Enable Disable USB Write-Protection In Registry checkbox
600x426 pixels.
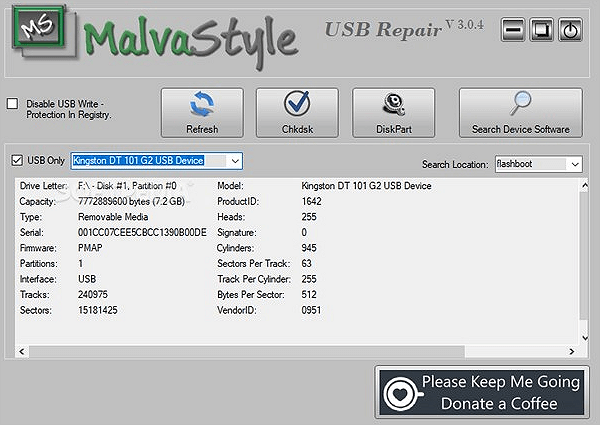(x=13, y=104)
